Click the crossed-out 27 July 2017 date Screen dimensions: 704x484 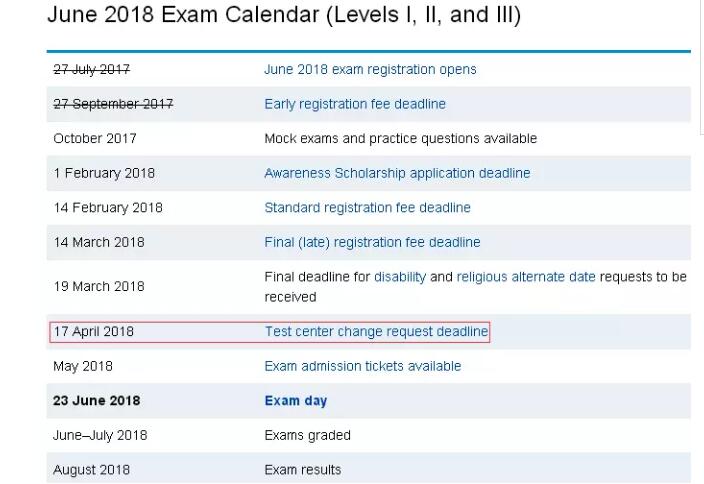pyautogui.click(x=92, y=70)
